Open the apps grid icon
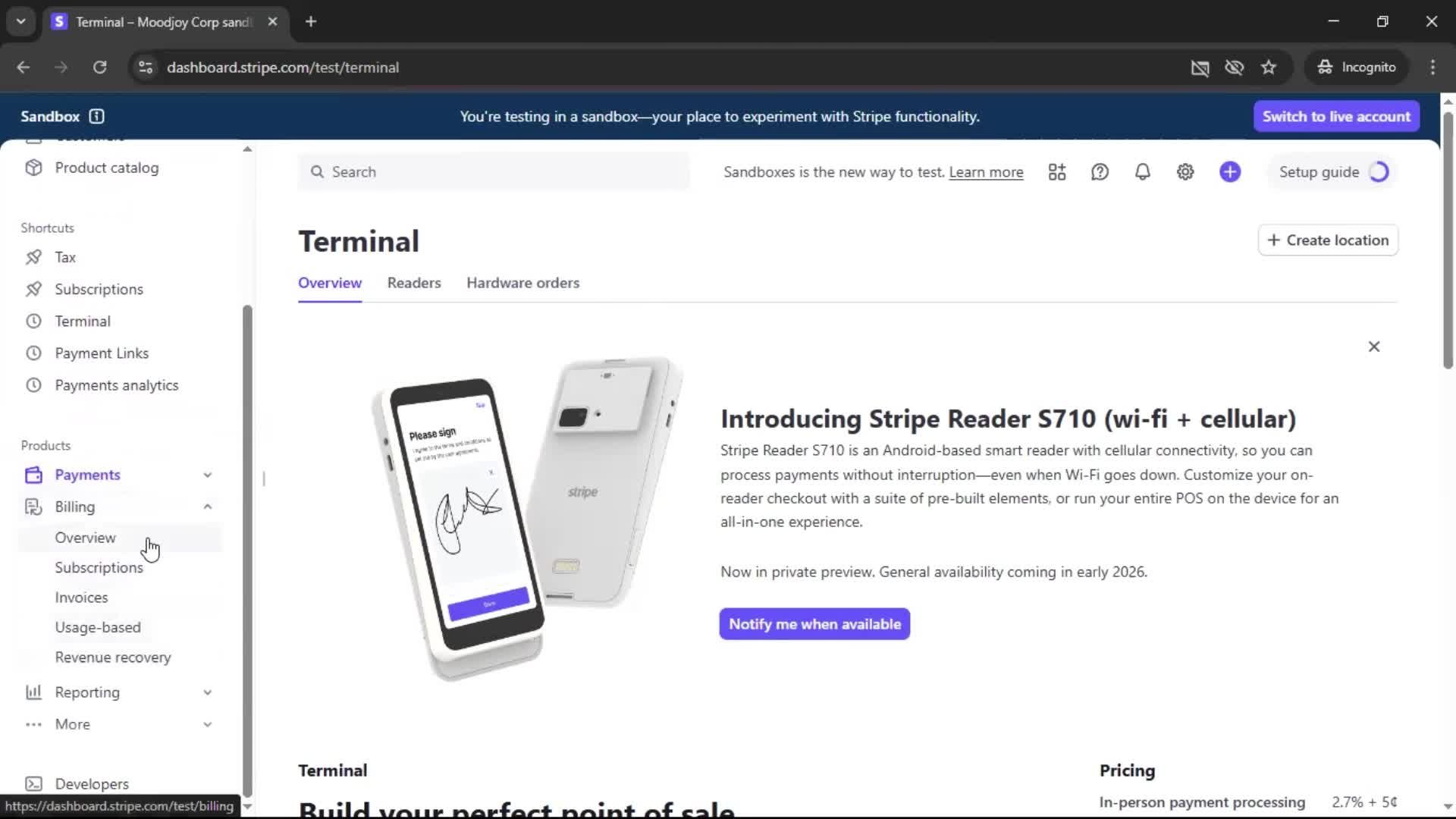This screenshot has width=1456, height=819. 1057,172
